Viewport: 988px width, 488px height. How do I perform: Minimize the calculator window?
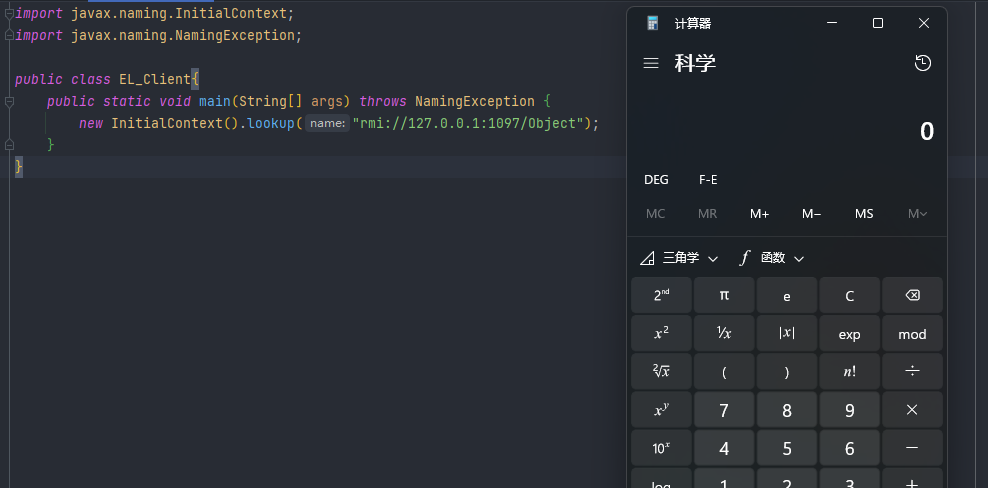tap(832, 23)
